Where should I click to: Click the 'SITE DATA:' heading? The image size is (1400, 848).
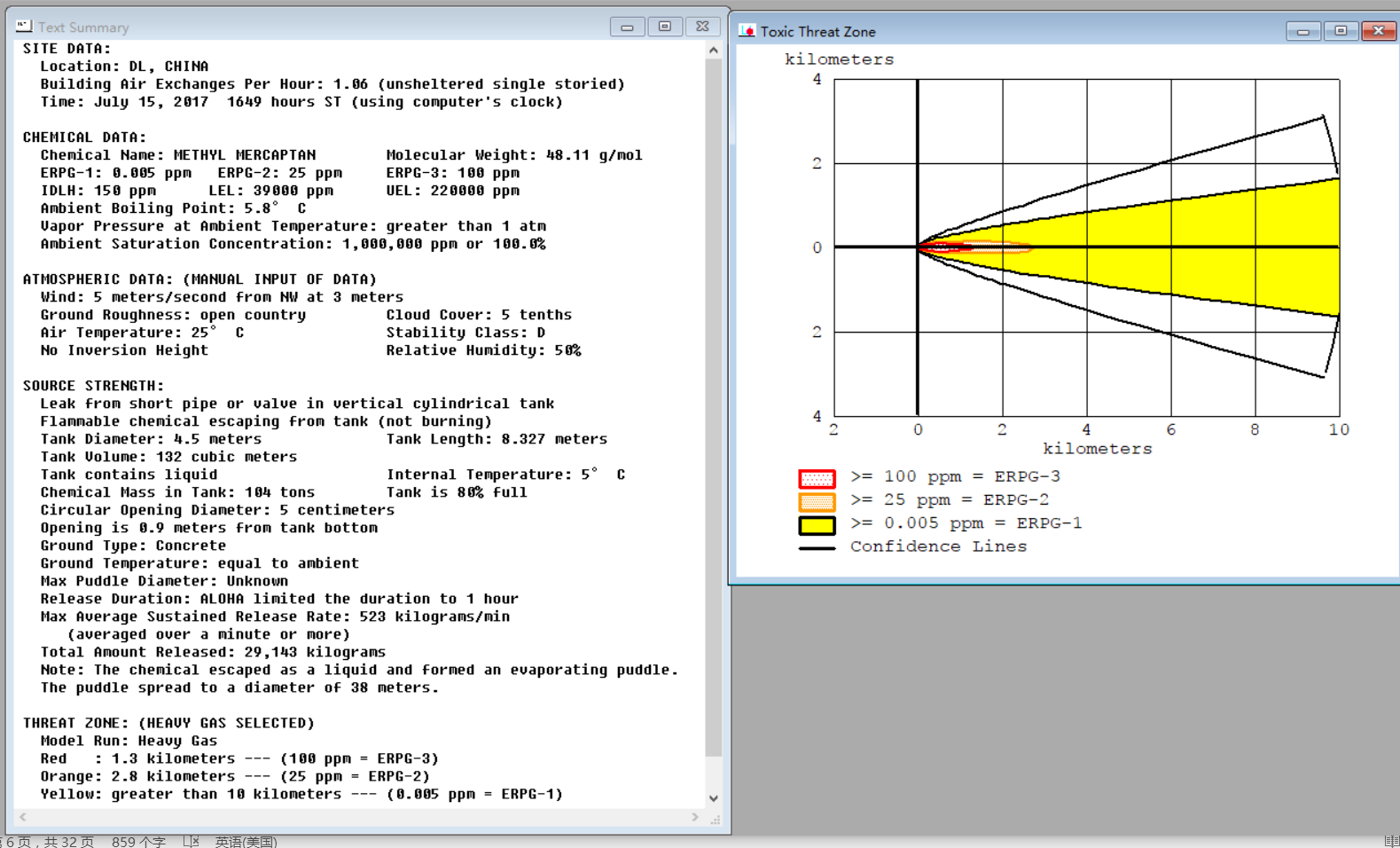tap(67, 49)
